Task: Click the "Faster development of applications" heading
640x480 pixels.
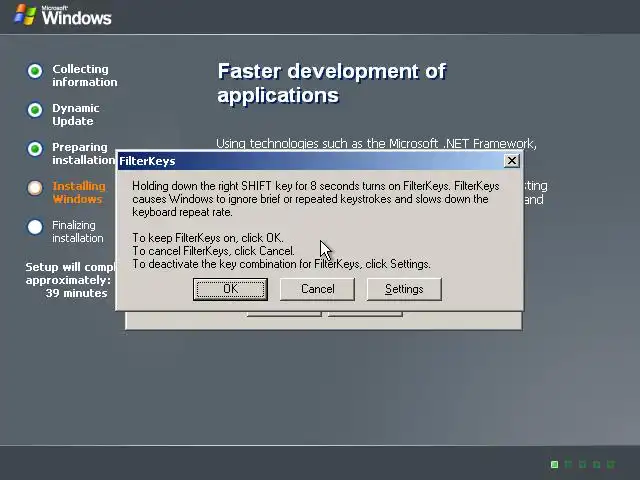Action: click(x=332, y=83)
